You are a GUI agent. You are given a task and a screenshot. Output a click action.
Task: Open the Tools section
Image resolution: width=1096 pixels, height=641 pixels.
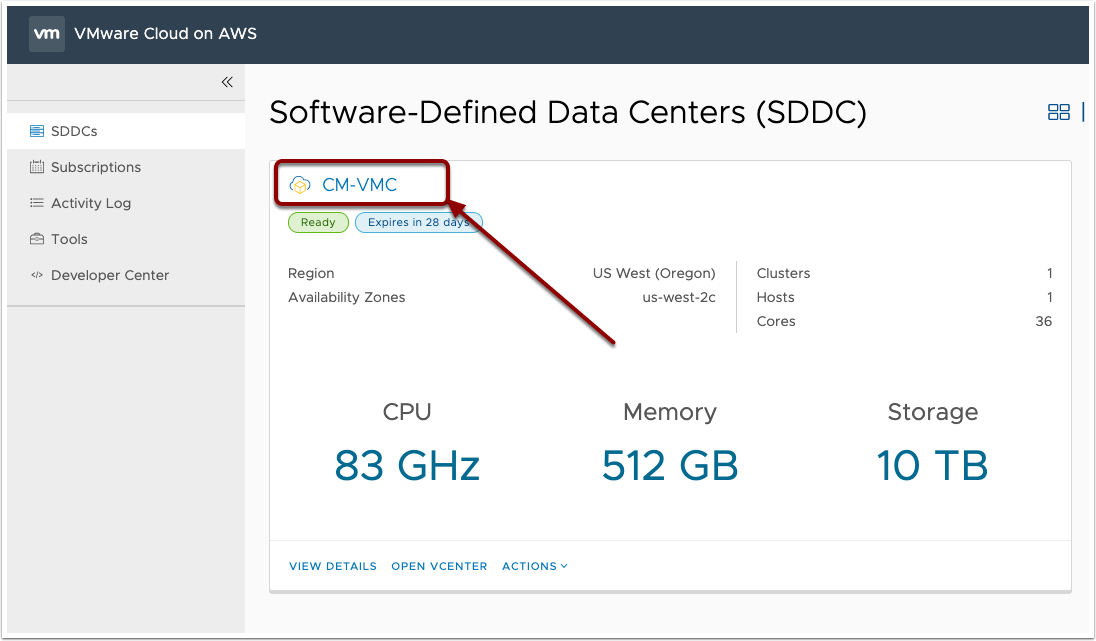point(70,239)
